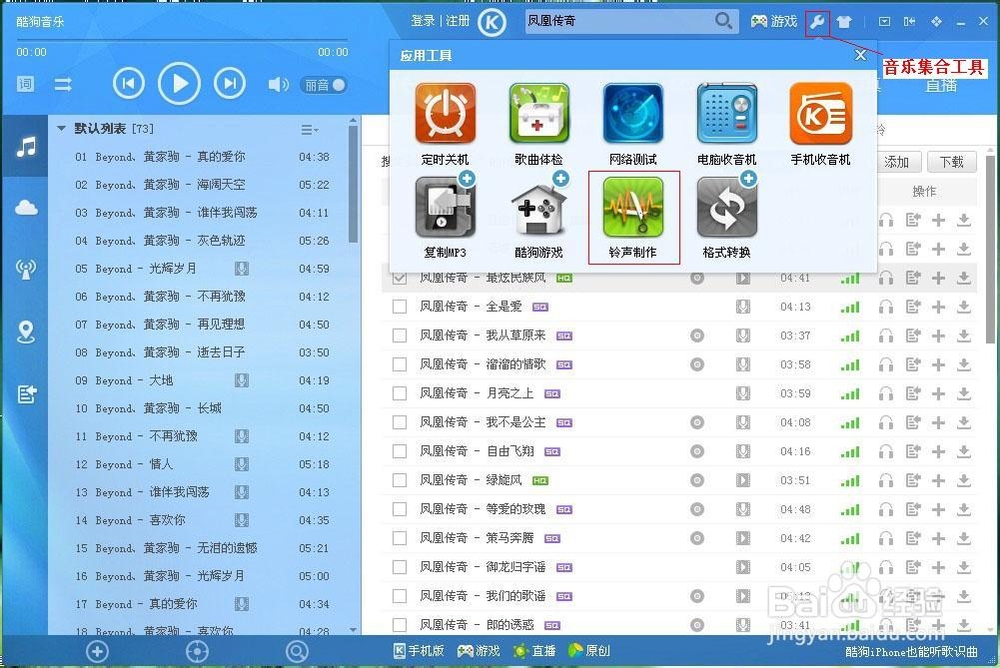Click the wrench tools icon in title bar

tap(818, 21)
